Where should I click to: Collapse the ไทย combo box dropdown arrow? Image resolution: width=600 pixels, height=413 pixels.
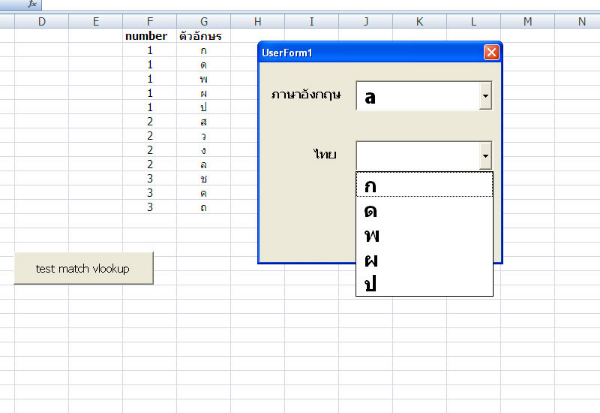(x=486, y=155)
